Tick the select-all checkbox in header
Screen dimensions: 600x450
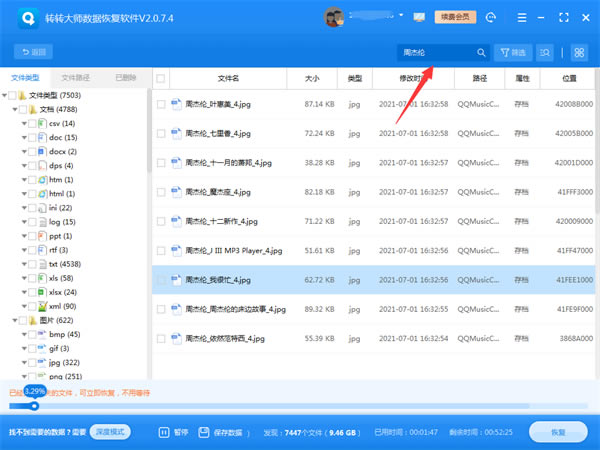click(161, 78)
